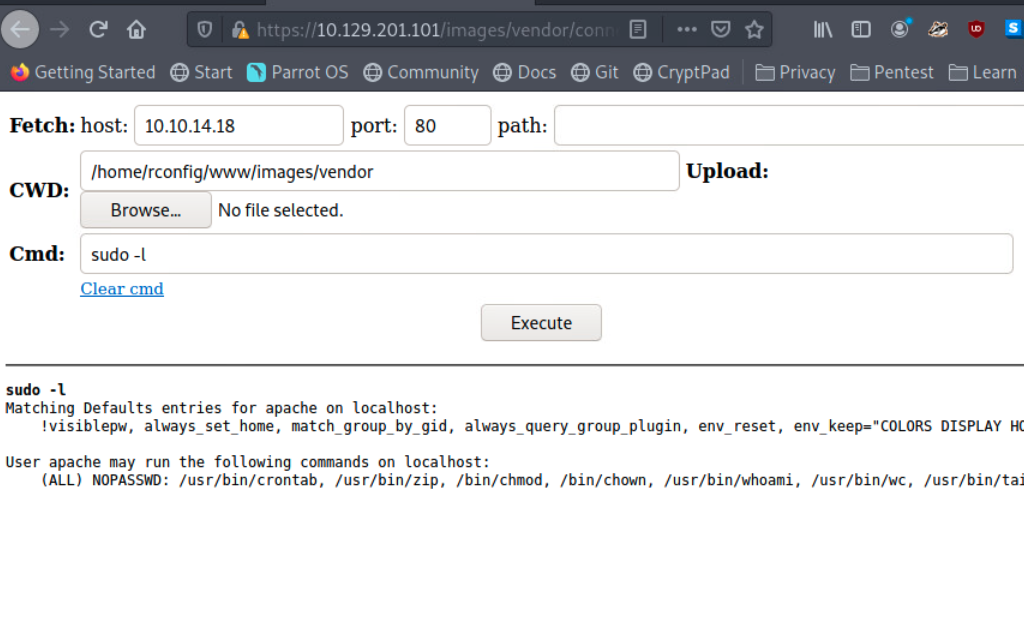Image resolution: width=1024 pixels, height=633 pixels.
Task: Bookmark this page with the star
Action: [754, 29]
